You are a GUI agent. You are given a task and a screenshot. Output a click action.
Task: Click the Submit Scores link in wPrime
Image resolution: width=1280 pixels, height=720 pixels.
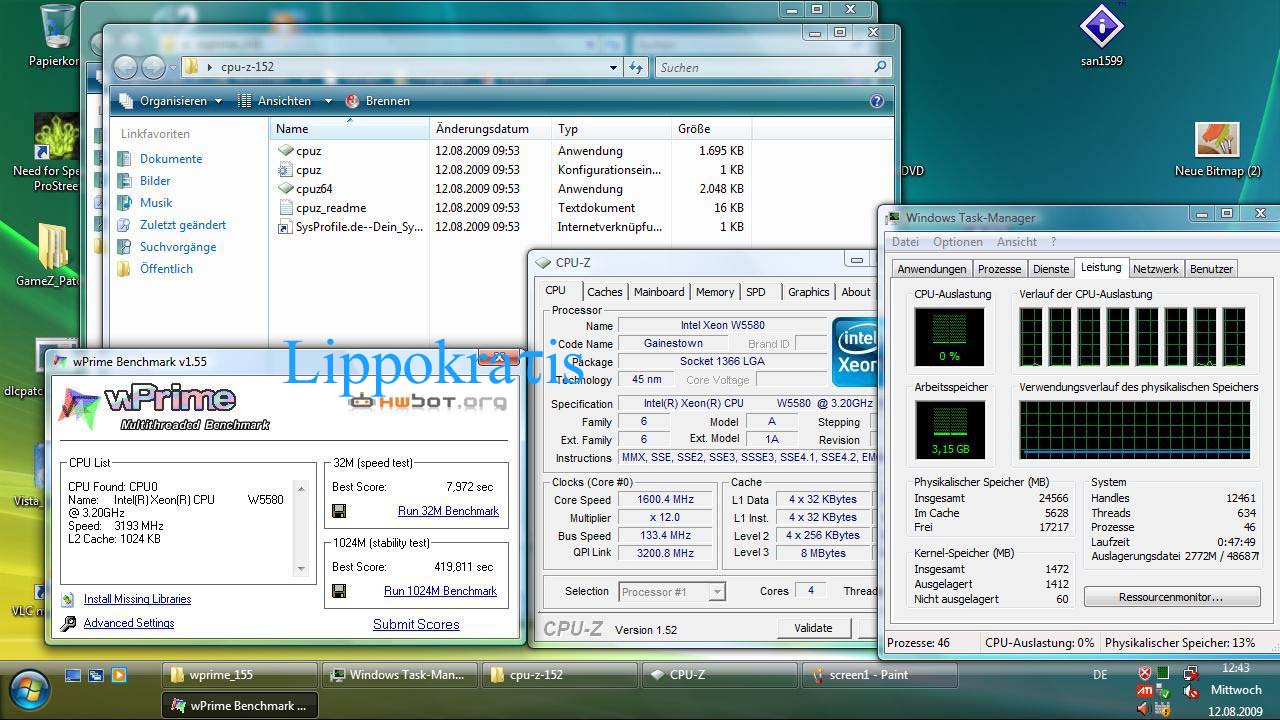(x=416, y=624)
